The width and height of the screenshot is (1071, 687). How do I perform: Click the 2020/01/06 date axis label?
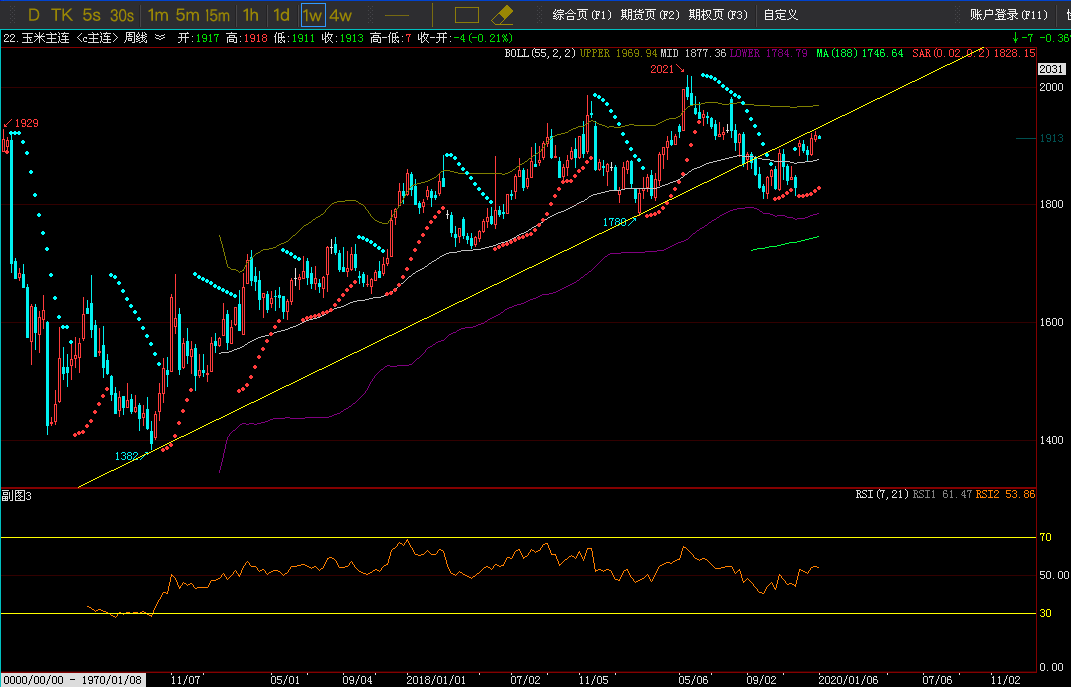pyautogui.click(x=848, y=680)
